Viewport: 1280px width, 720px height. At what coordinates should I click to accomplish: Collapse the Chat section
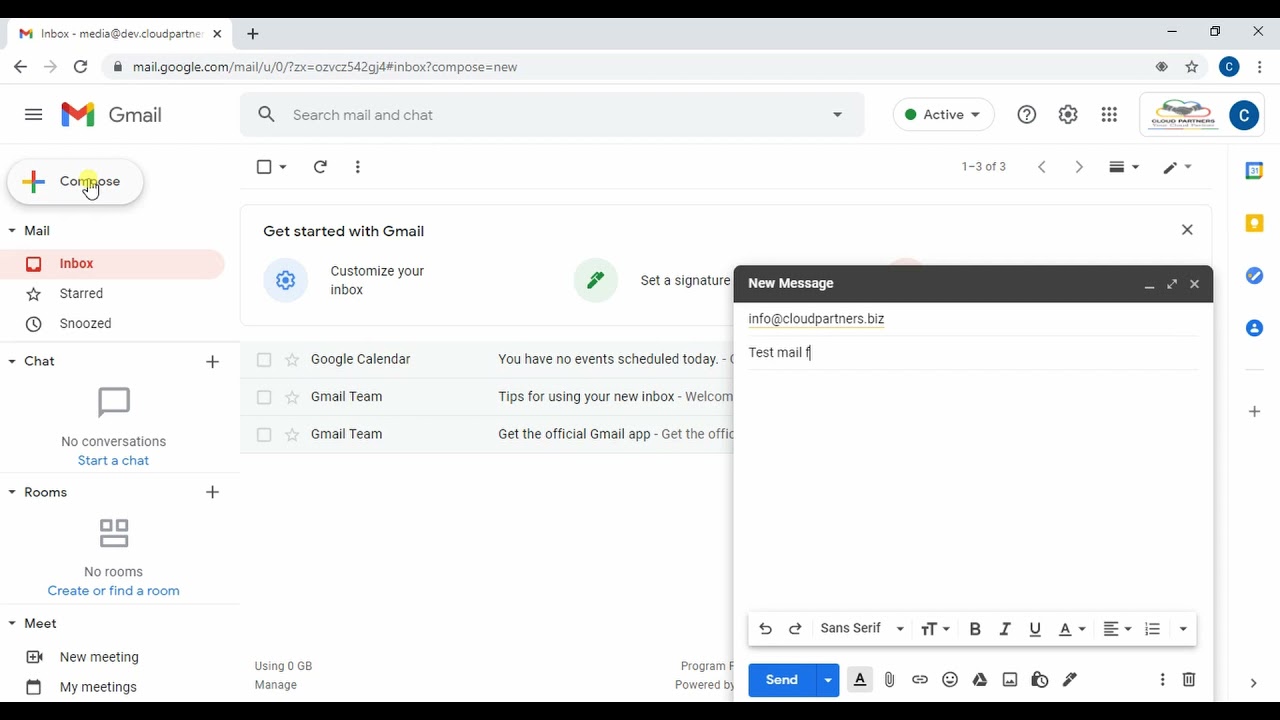[x=12, y=361]
